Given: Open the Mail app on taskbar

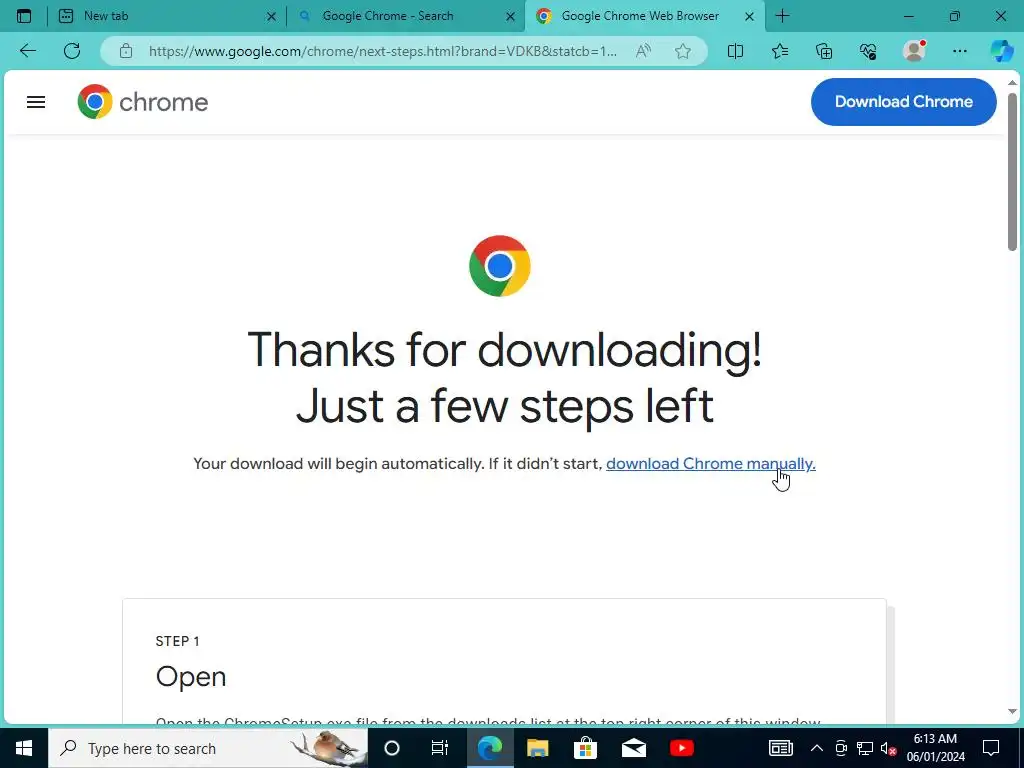Looking at the screenshot, I should point(633,748).
